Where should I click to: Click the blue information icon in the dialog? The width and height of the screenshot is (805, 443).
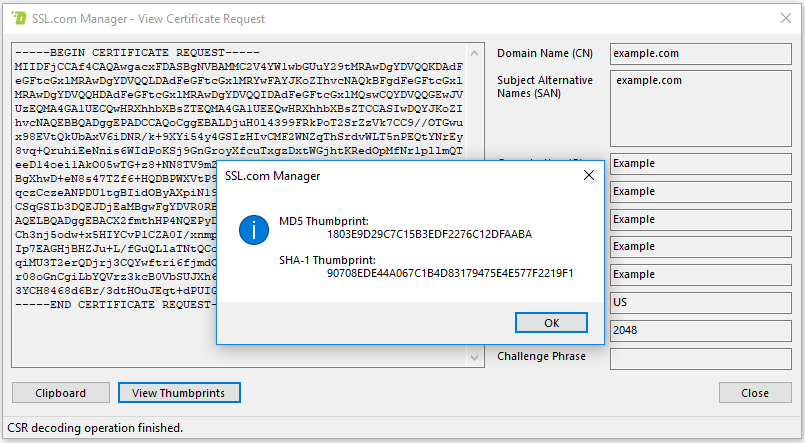click(255, 232)
